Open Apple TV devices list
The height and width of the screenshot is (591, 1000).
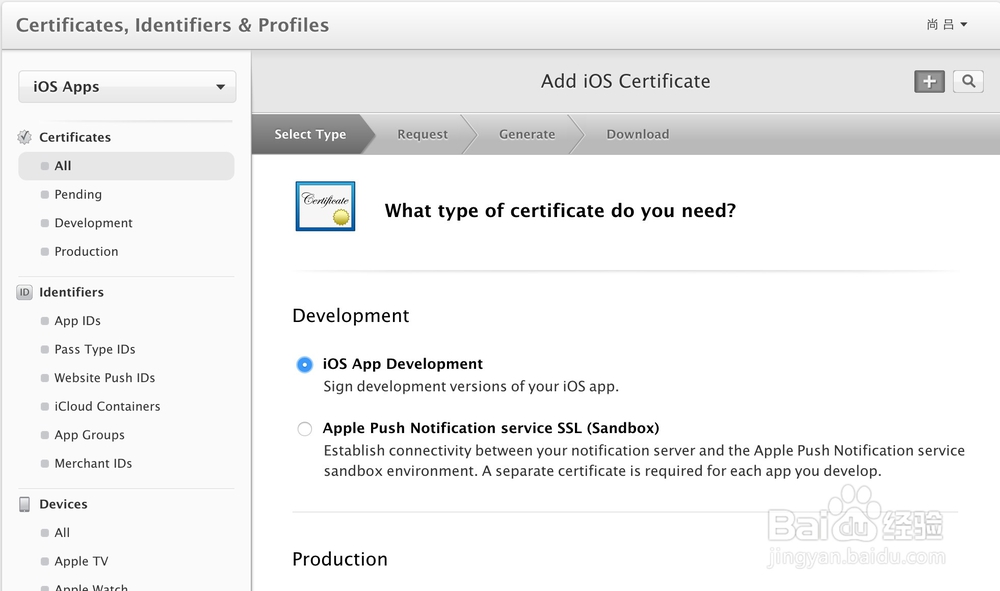[x=81, y=561]
